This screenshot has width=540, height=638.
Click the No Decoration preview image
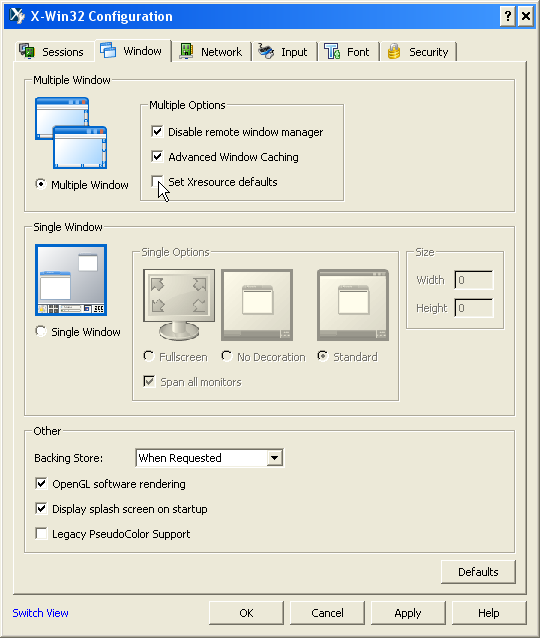coord(257,304)
